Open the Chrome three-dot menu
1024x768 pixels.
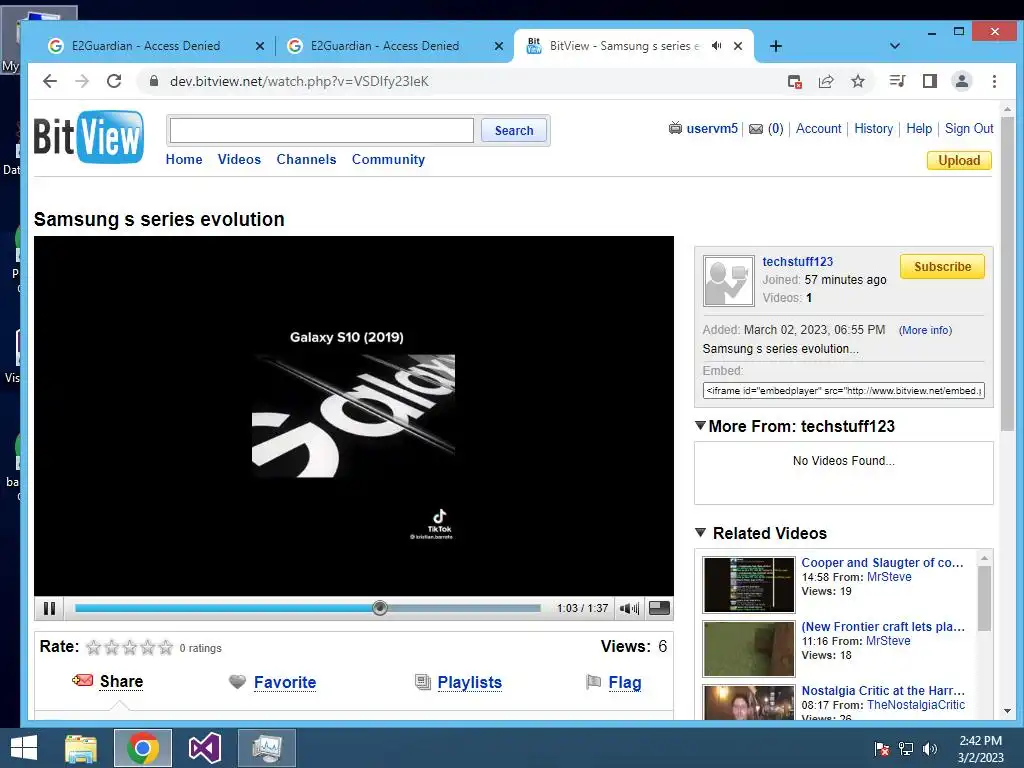pos(994,81)
